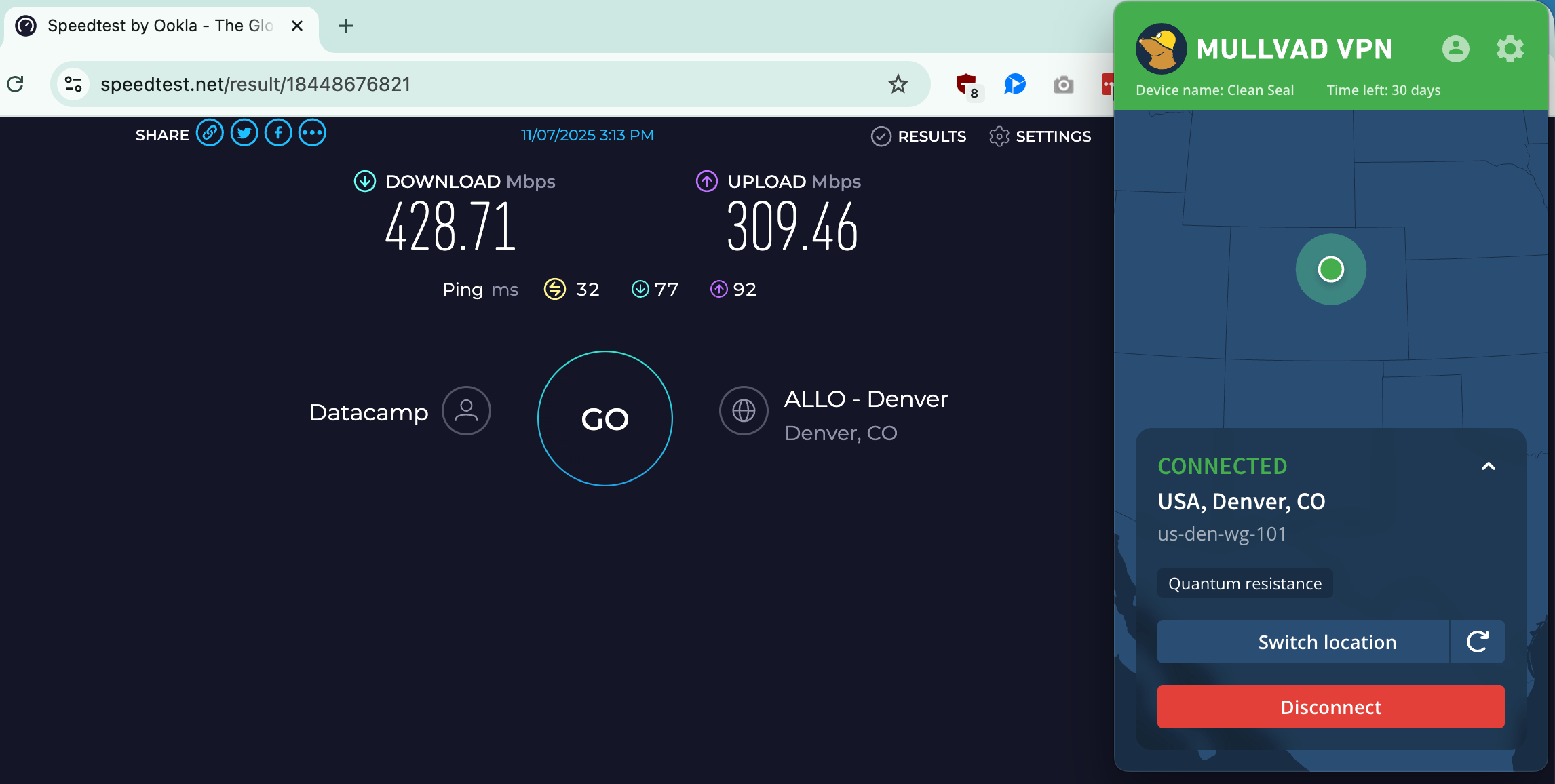Reconnect using the circular refresh icon
Image resolution: width=1555 pixels, height=784 pixels.
point(1478,642)
